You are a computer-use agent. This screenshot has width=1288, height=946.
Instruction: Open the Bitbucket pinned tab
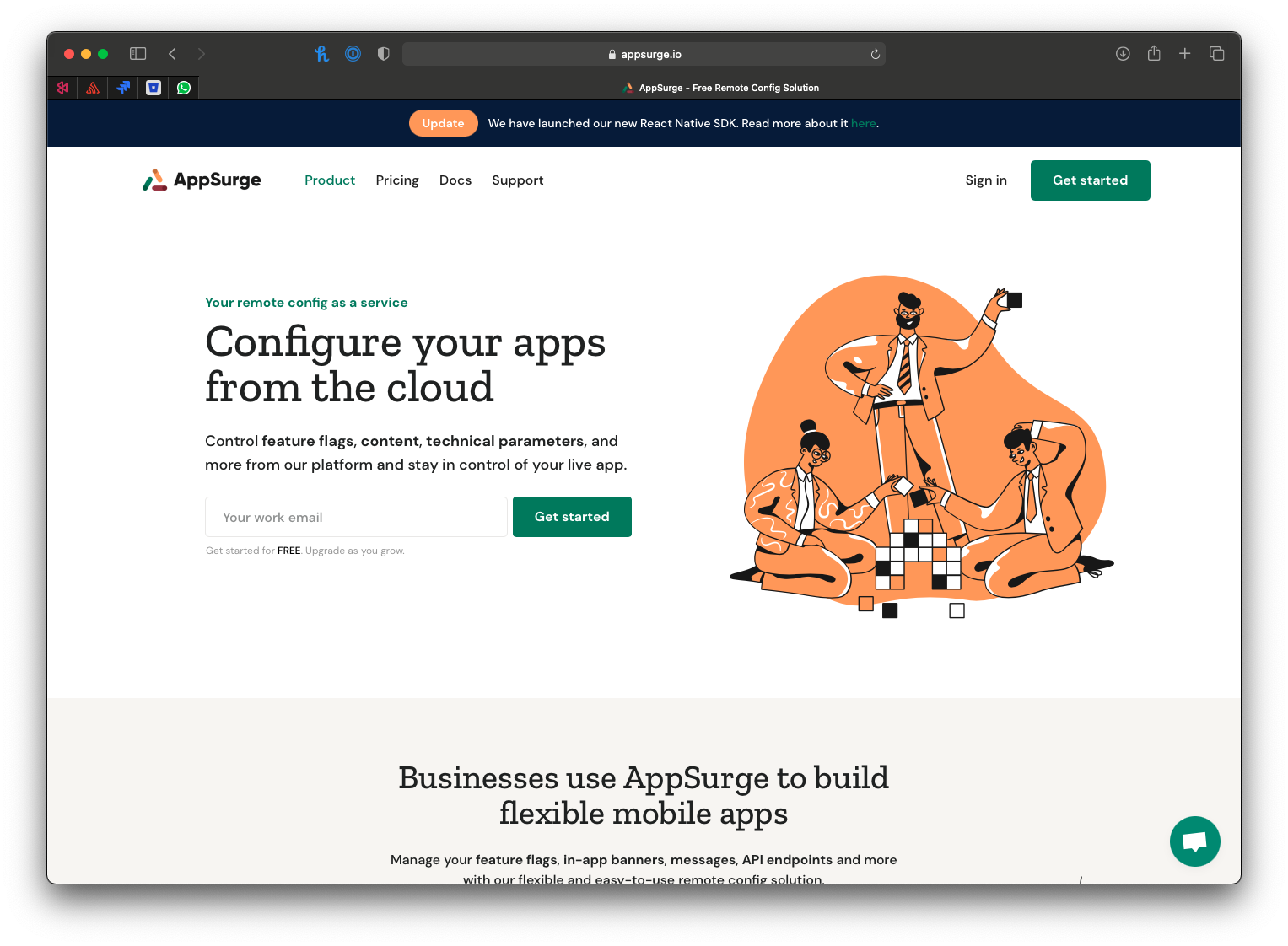(154, 88)
